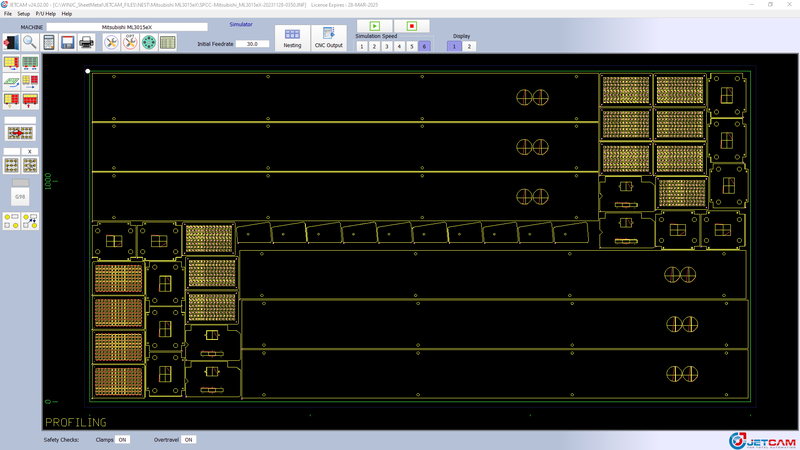
Task: Click the CNC Output button
Action: click(x=328, y=38)
